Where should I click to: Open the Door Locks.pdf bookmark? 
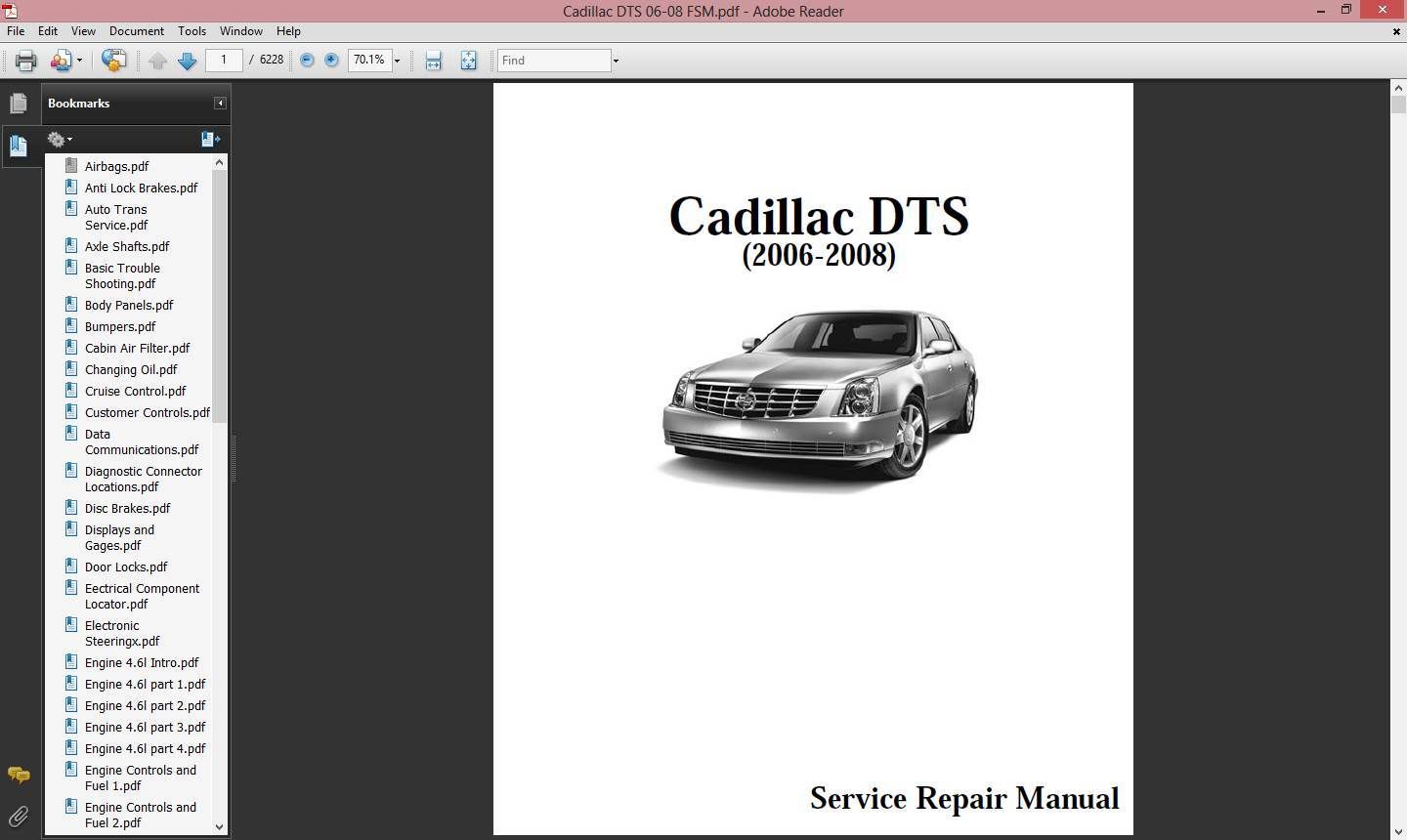126,567
